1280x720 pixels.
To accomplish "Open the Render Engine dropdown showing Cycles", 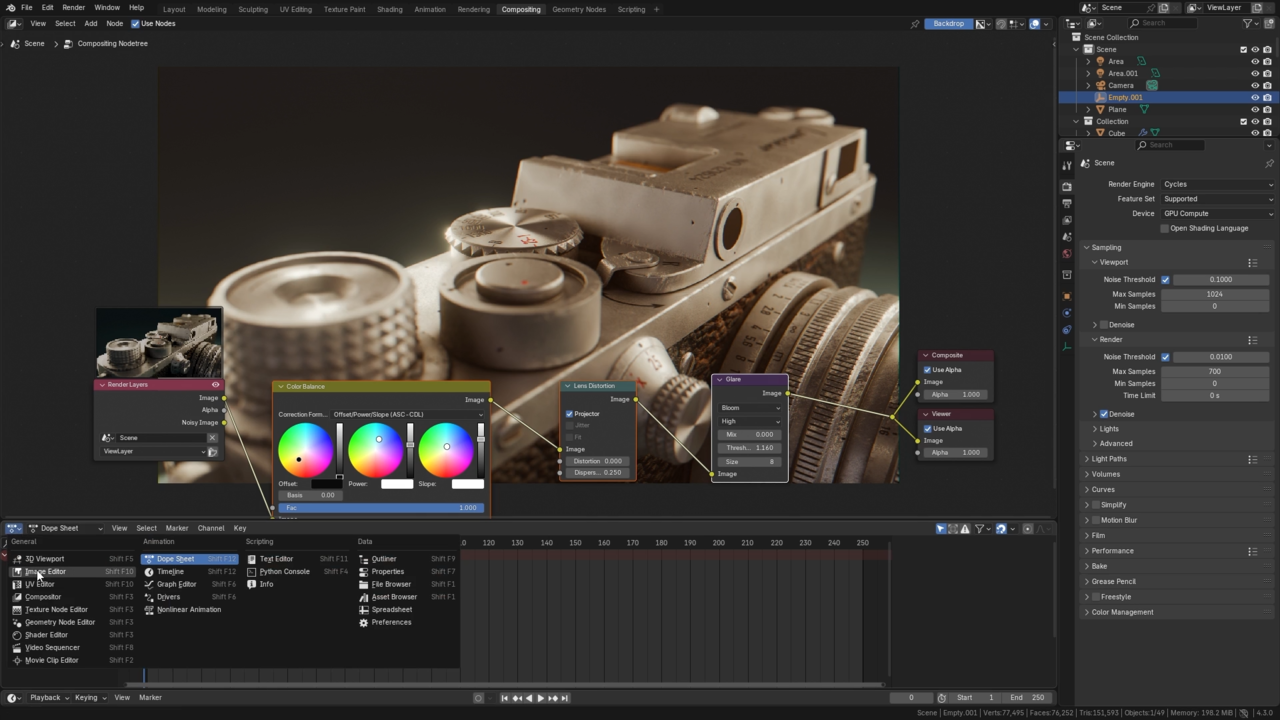I will pos(1217,184).
